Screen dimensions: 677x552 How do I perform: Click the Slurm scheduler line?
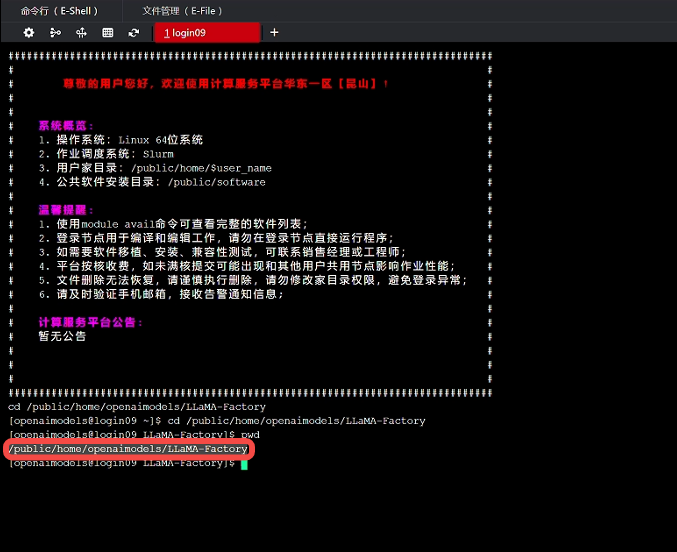(106, 154)
